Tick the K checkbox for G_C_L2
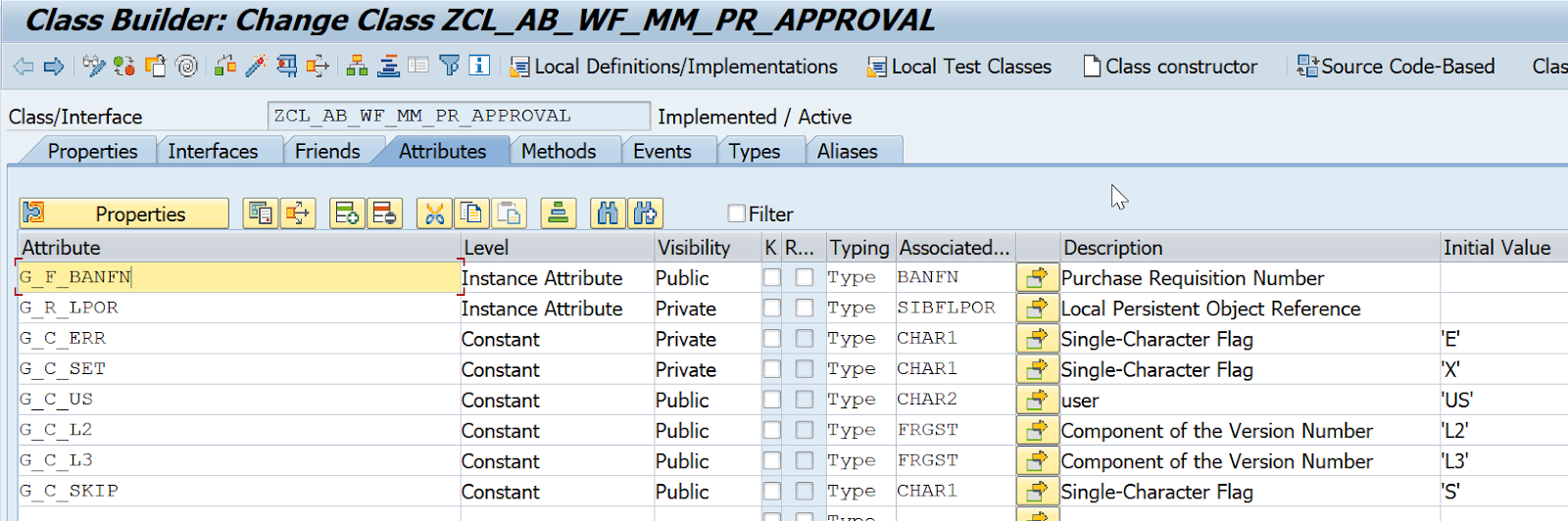 pyautogui.click(x=772, y=430)
